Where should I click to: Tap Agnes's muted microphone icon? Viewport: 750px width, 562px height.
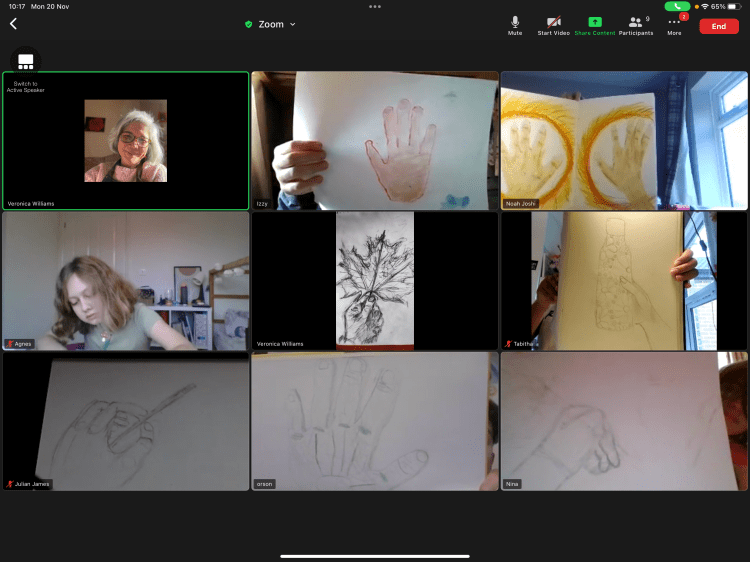click(x=9, y=343)
